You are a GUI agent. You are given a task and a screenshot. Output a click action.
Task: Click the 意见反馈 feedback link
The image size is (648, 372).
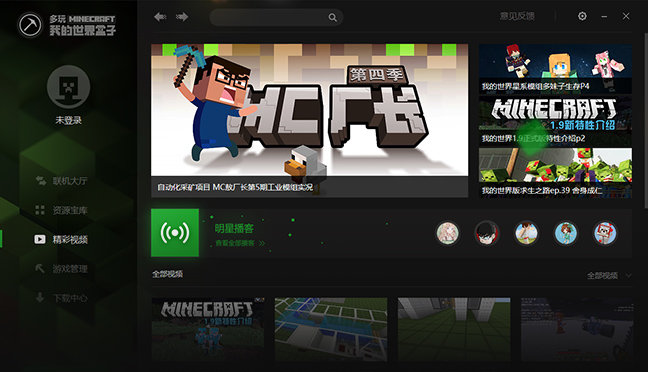click(x=517, y=17)
